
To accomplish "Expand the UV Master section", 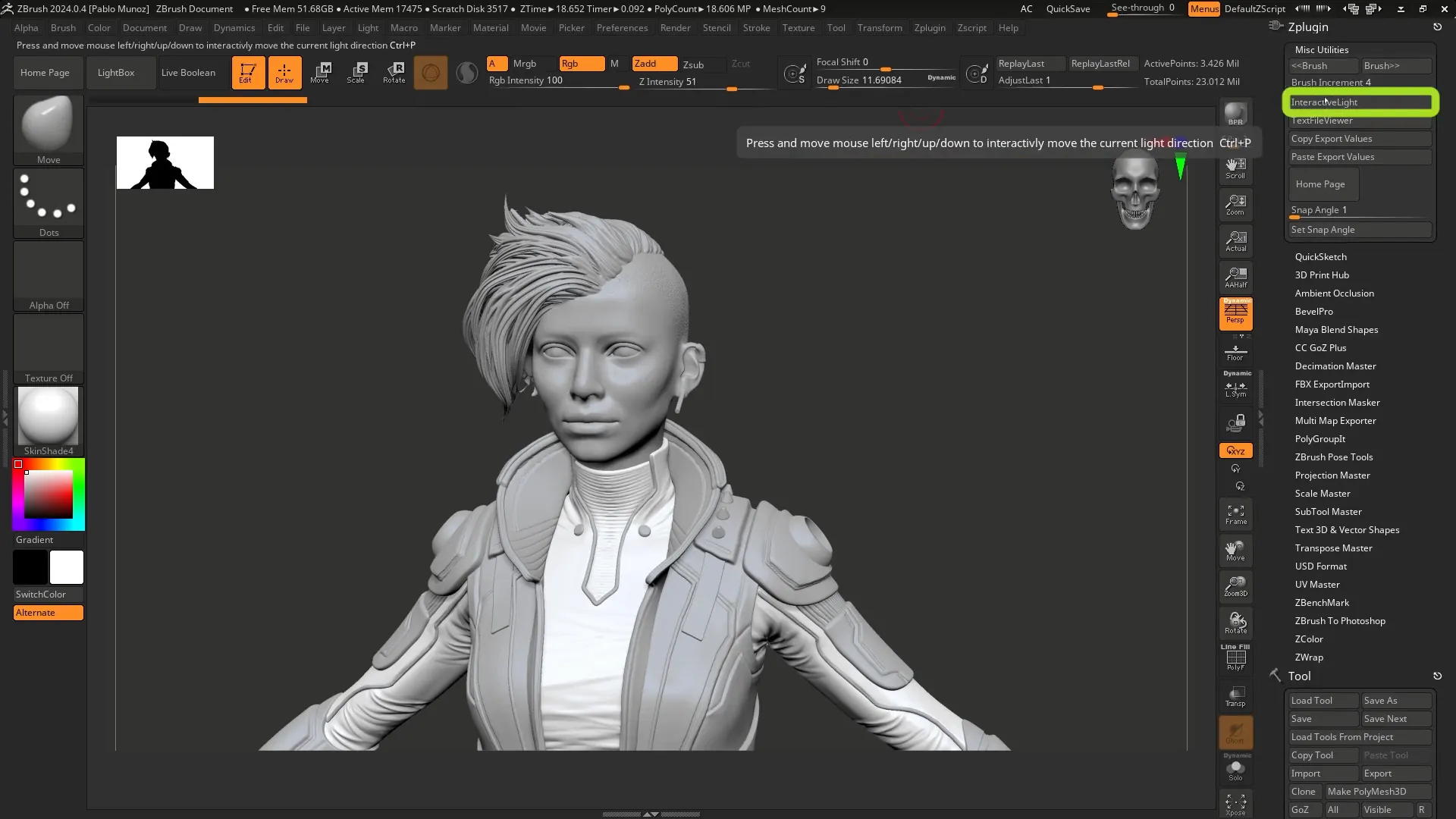I will (1317, 585).
